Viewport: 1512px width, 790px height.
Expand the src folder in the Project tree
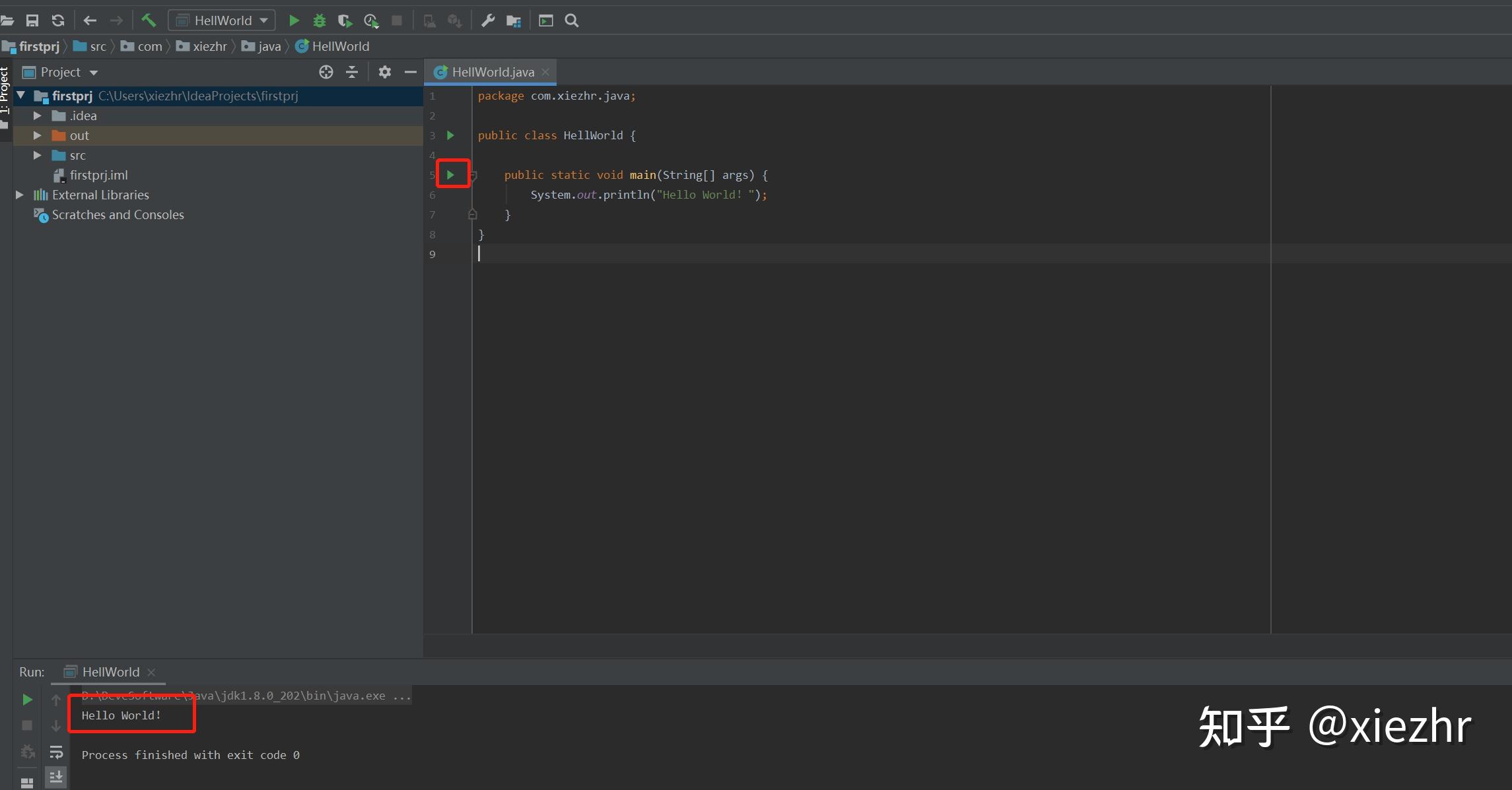(x=37, y=155)
